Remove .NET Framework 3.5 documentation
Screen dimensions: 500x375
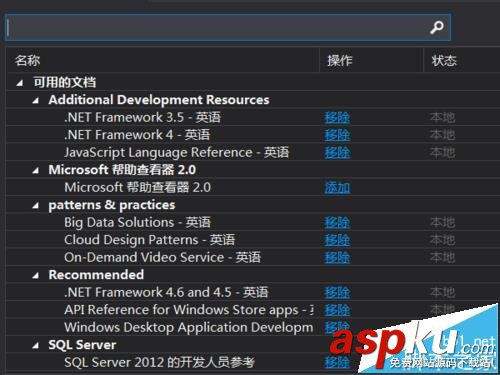(337, 117)
